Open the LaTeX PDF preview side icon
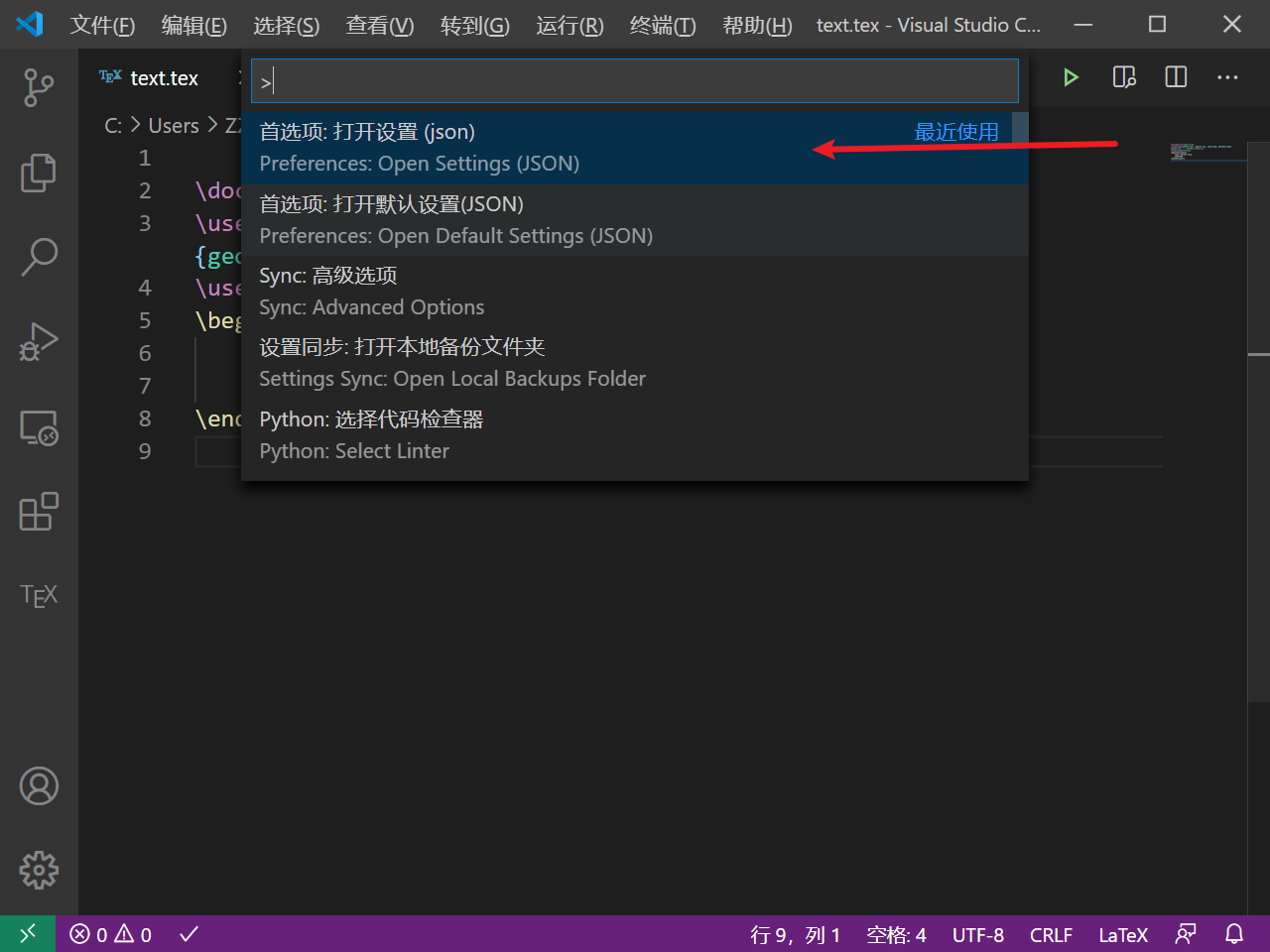Screen dimensions: 1270x952 tap(1124, 77)
